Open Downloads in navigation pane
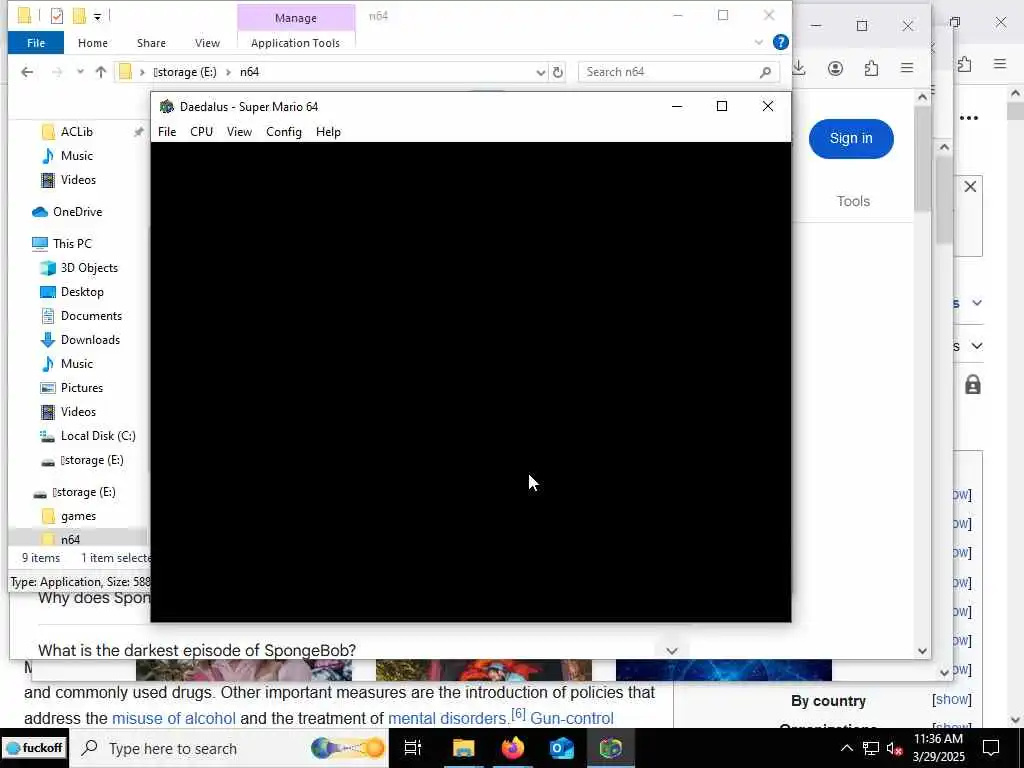The image size is (1024, 768). (90, 340)
